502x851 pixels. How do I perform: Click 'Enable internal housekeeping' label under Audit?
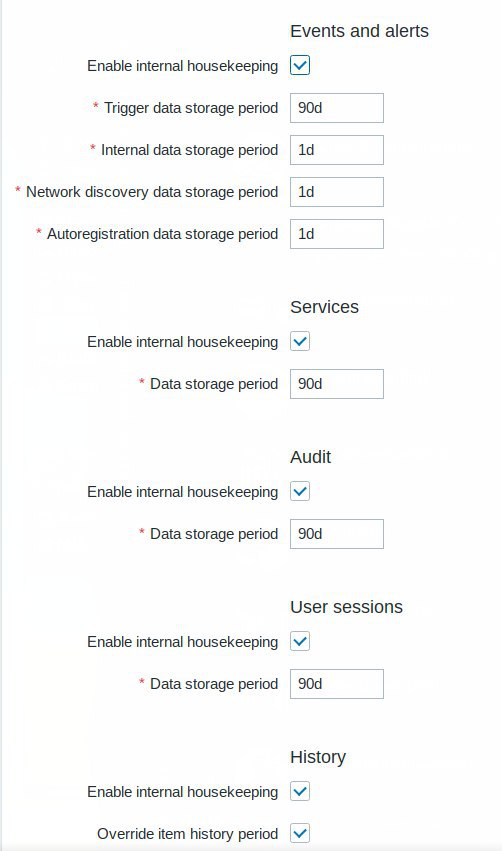pyautogui.click(x=182, y=492)
